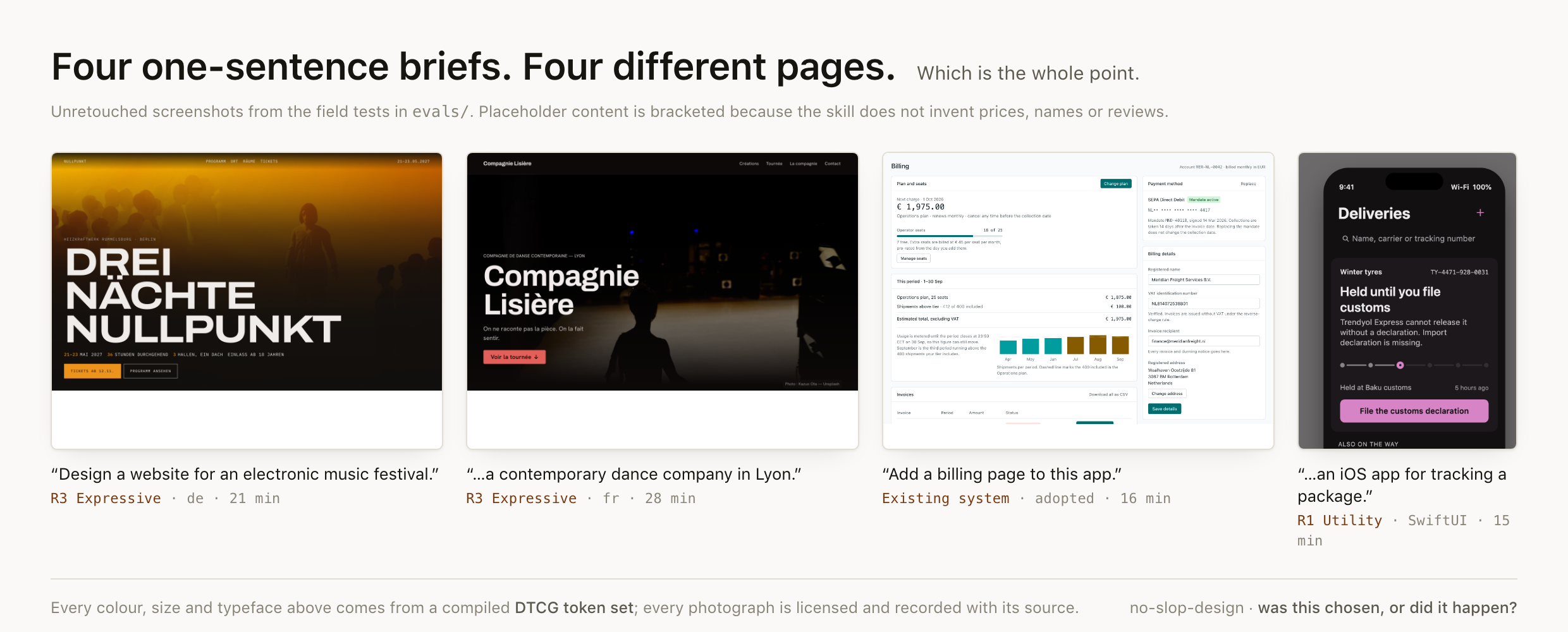Click the 'Photo : Kazuo Ota — Unsplash' credit

tap(812, 384)
